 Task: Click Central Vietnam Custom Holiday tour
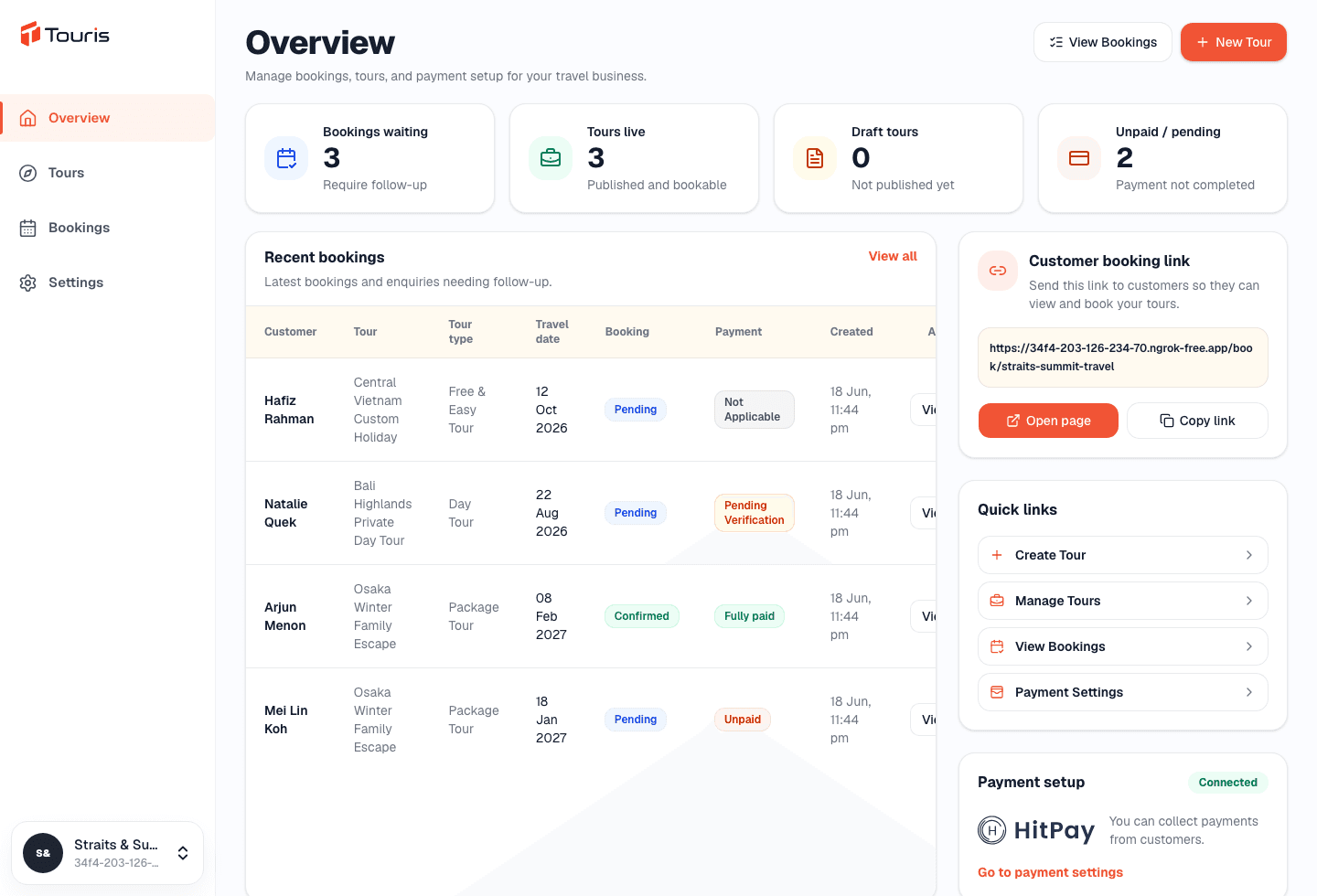(378, 410)
